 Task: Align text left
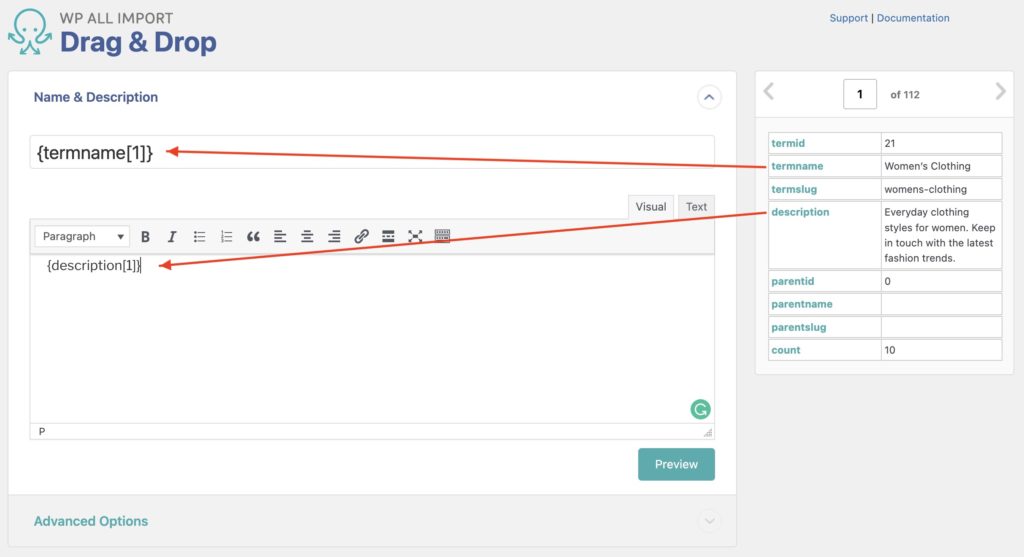(x=280, y=236)
